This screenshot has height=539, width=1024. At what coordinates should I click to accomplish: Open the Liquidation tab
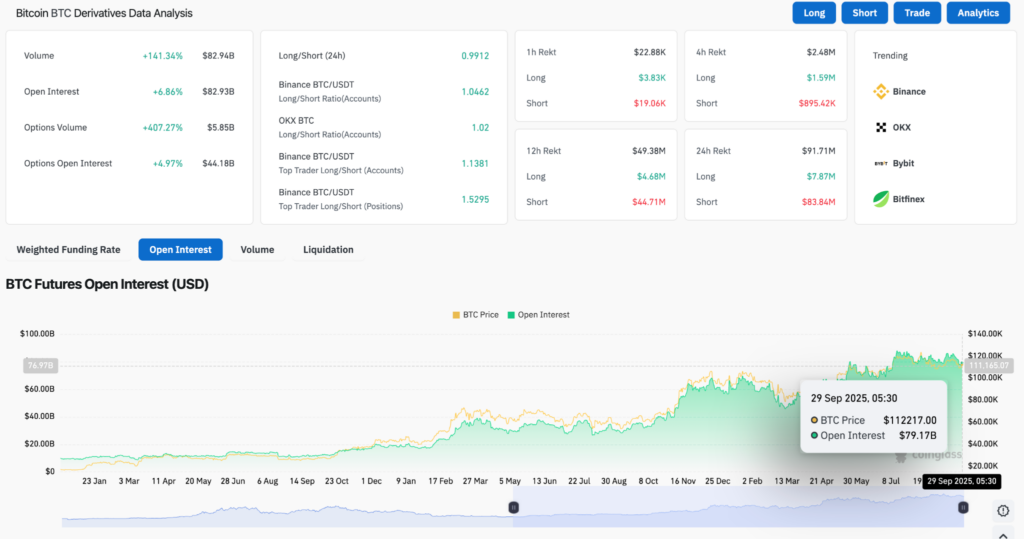coord(328,250)
